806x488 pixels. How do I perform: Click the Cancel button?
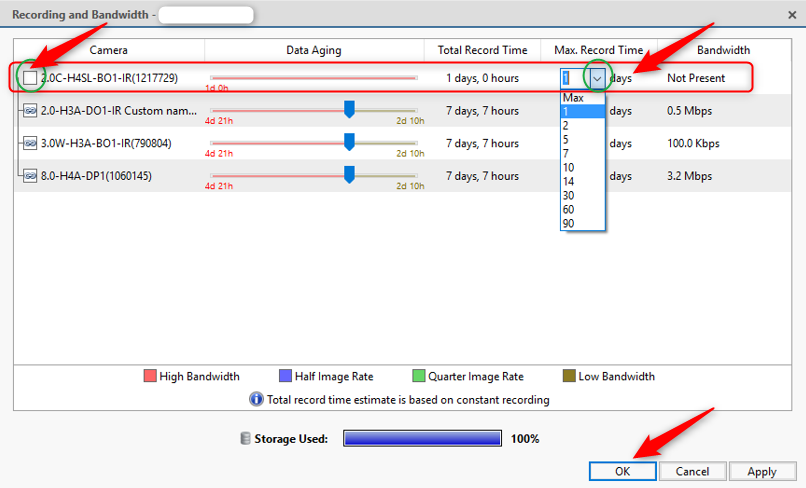[x=692, y=470]
